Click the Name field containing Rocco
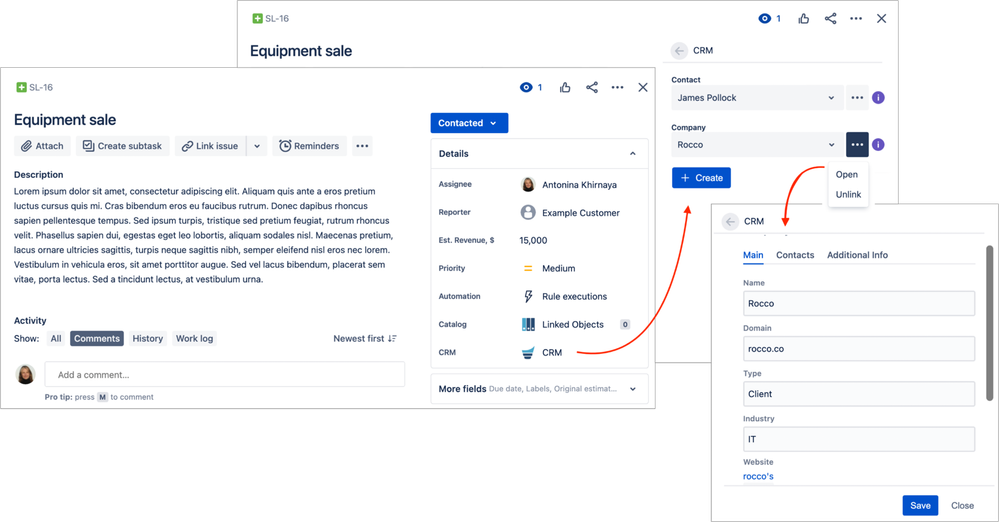Image resolution: width=999 pixels, height=522 pixels. [x=859, y=303]
